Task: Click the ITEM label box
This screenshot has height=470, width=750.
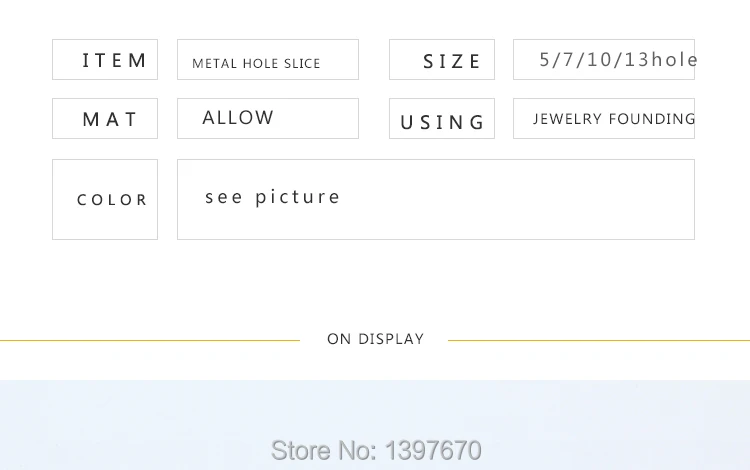Action: (x=105, y=60)
